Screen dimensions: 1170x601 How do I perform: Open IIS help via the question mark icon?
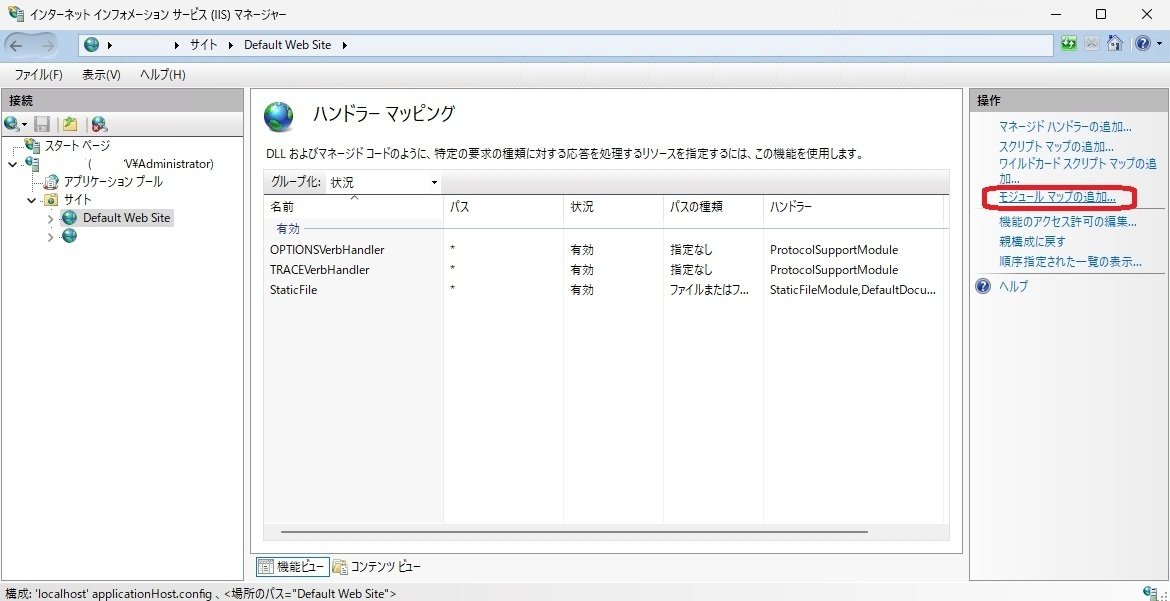[1143, 44]
